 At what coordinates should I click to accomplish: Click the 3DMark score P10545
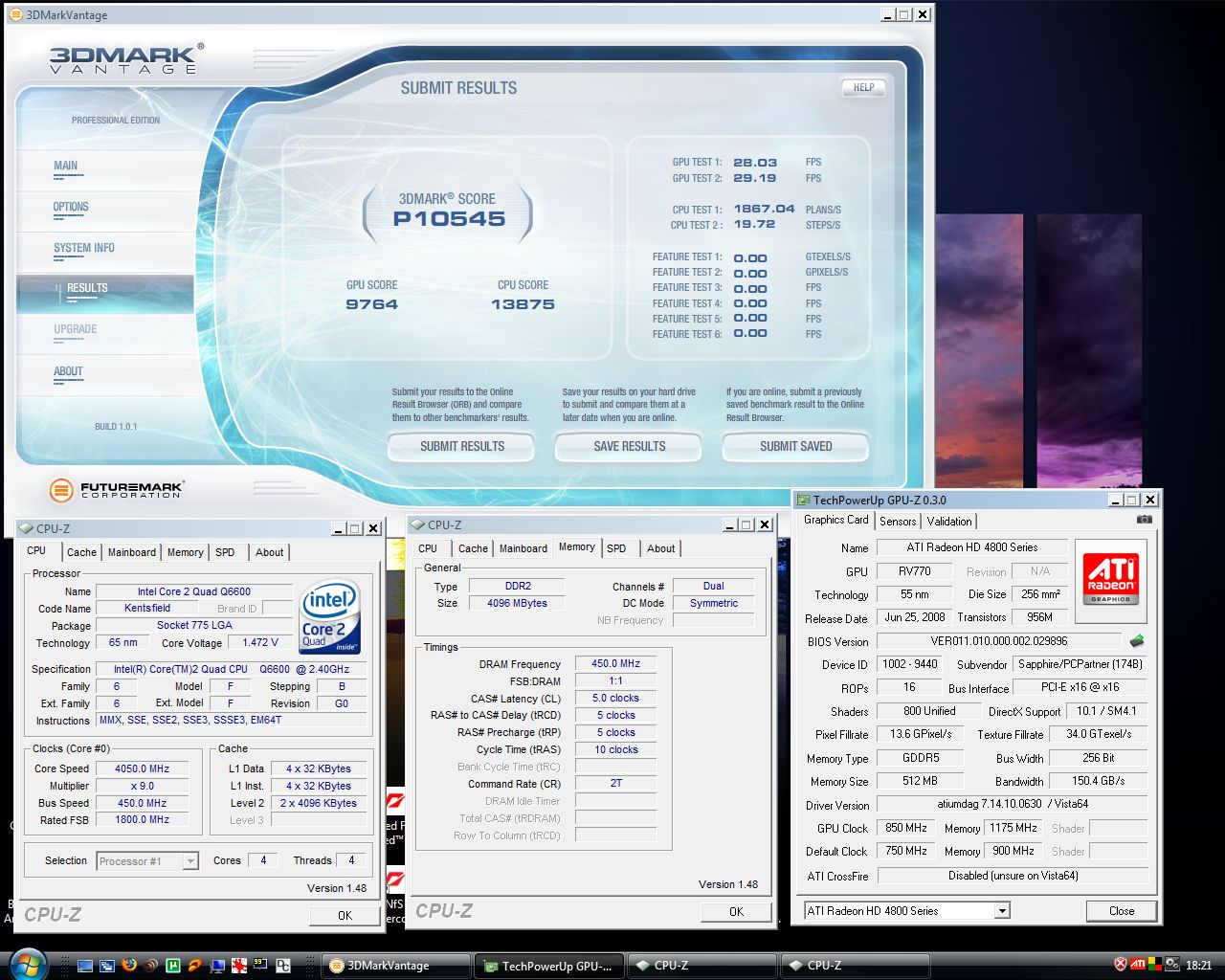point(449,218)
